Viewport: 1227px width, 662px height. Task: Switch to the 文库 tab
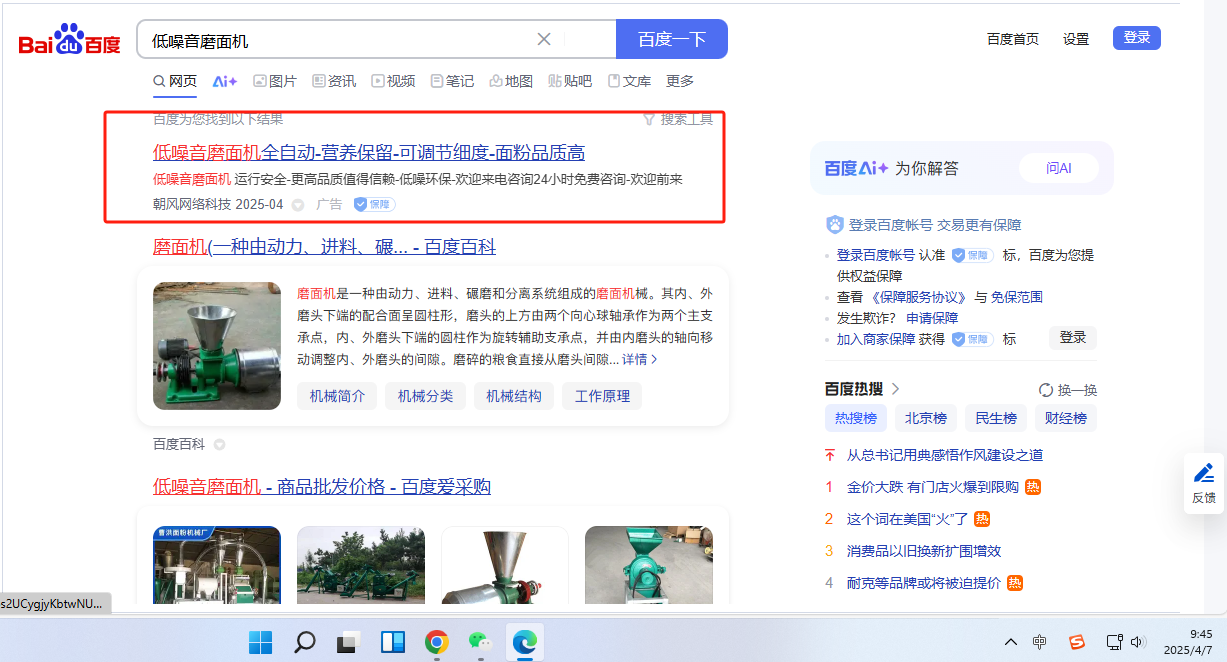coord(629,81)
